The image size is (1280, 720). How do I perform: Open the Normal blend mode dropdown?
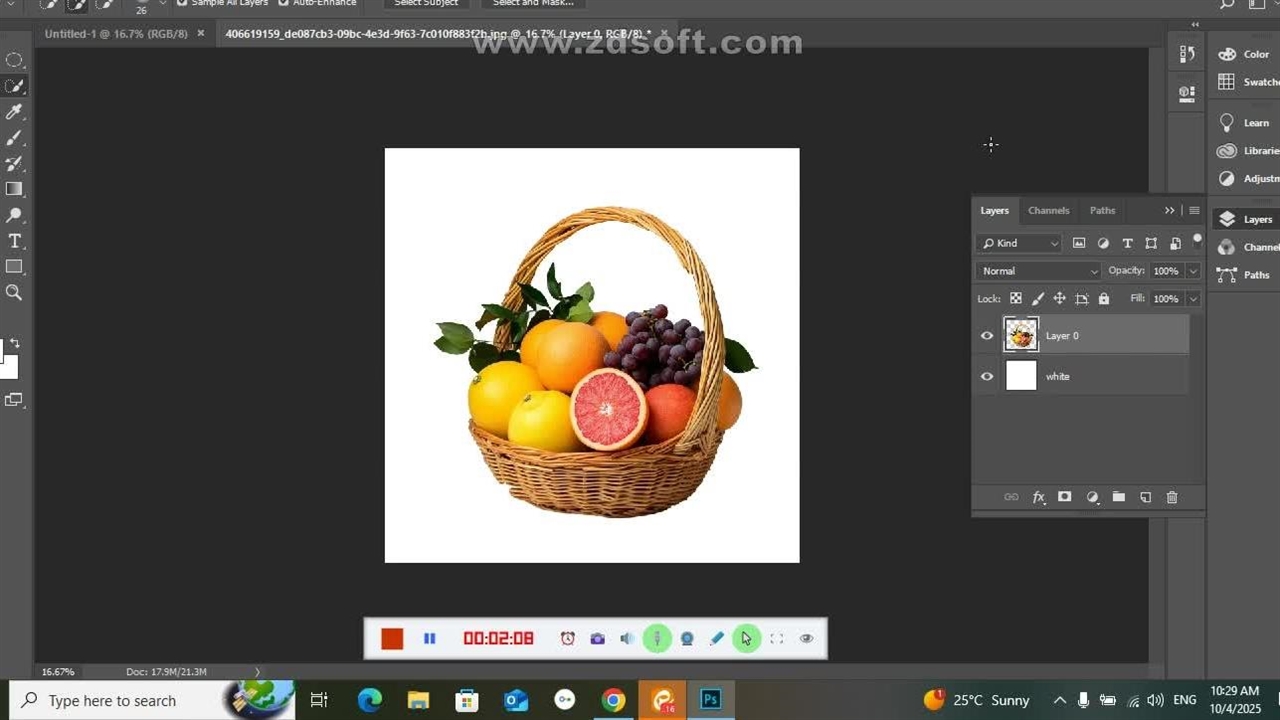pos(1038,271)
